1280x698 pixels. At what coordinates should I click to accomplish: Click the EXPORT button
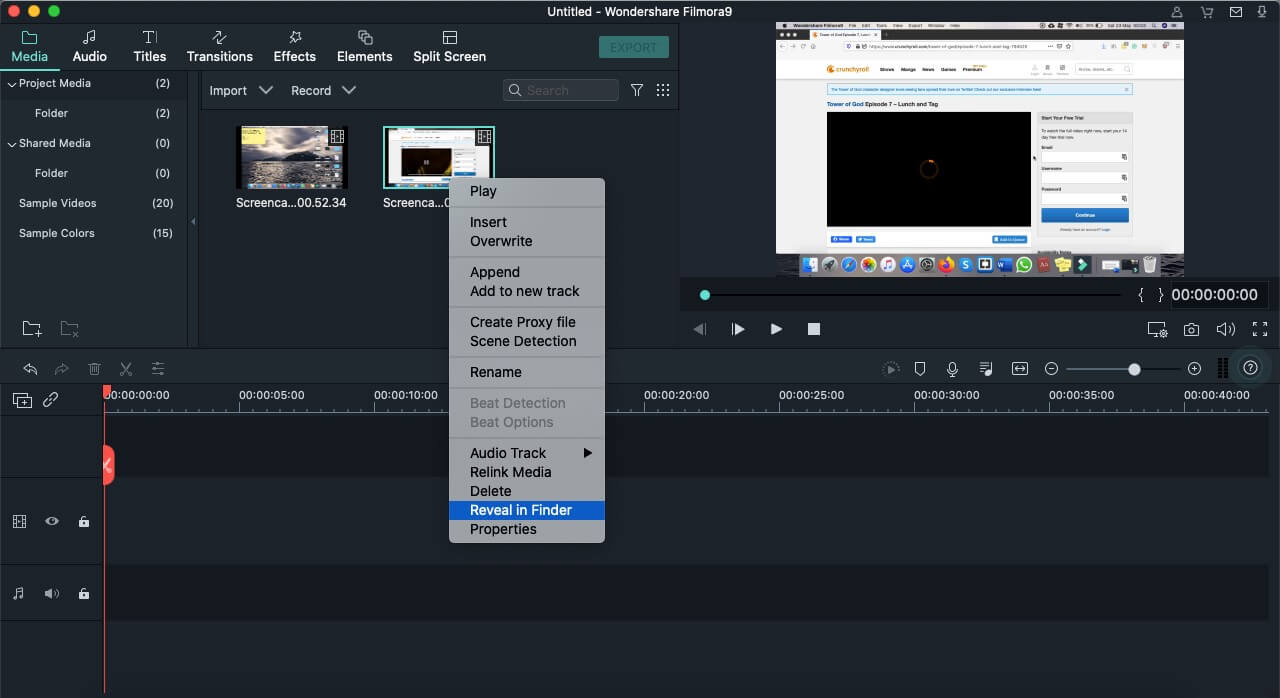pyautogui.click(x=634, y=47)
